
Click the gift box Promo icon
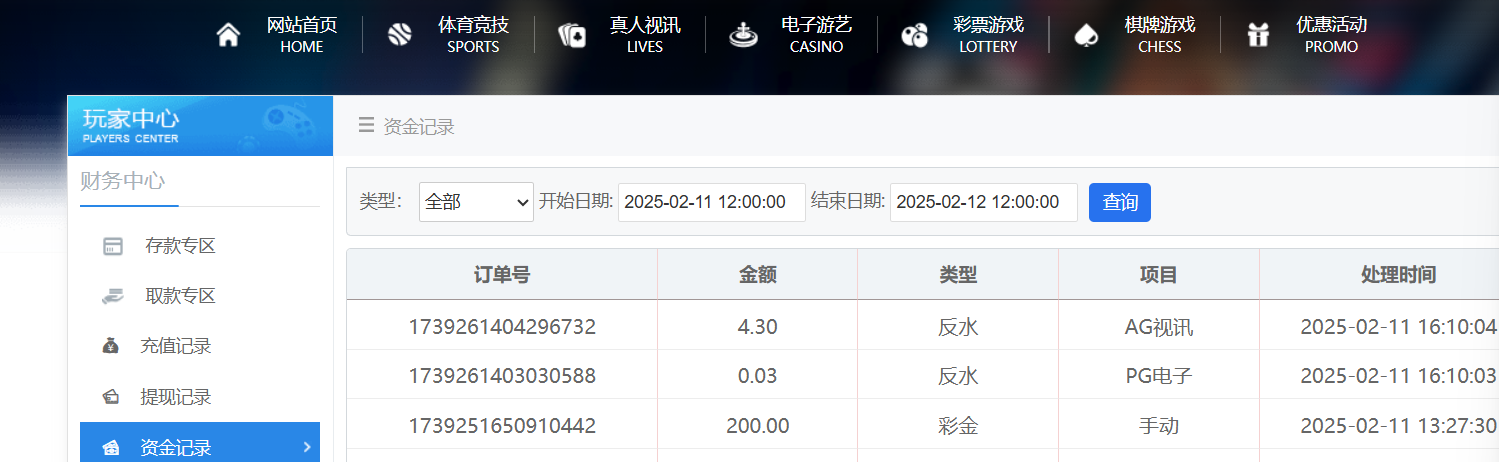[x=1258, y=35]
